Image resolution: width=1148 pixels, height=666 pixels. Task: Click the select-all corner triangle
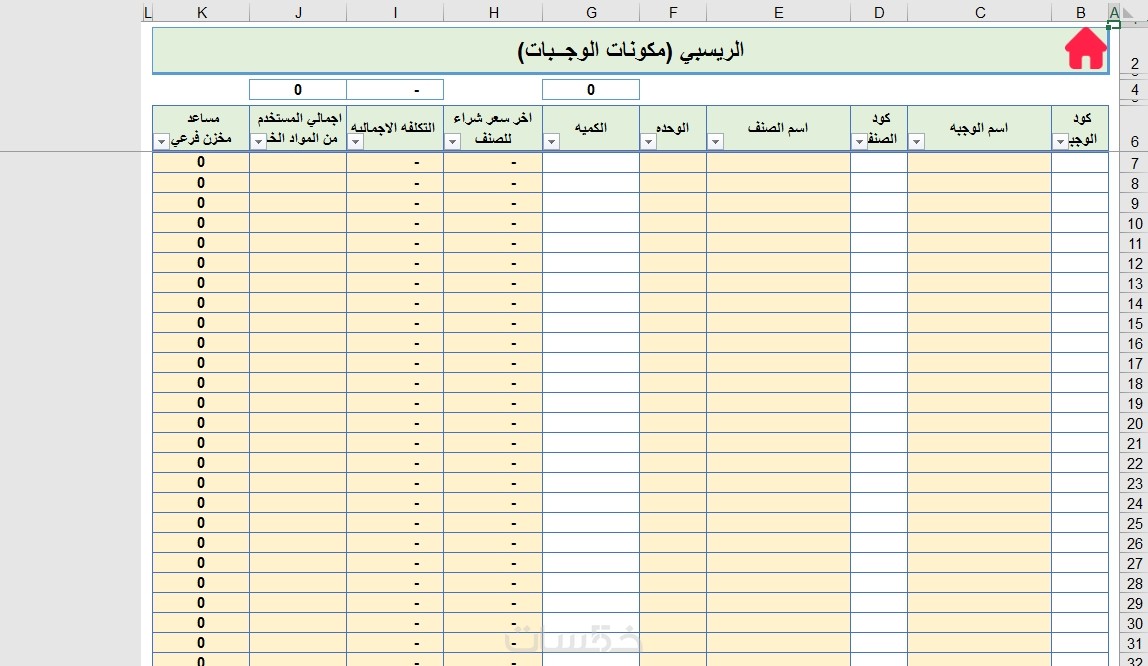(x=1128, y=13)
